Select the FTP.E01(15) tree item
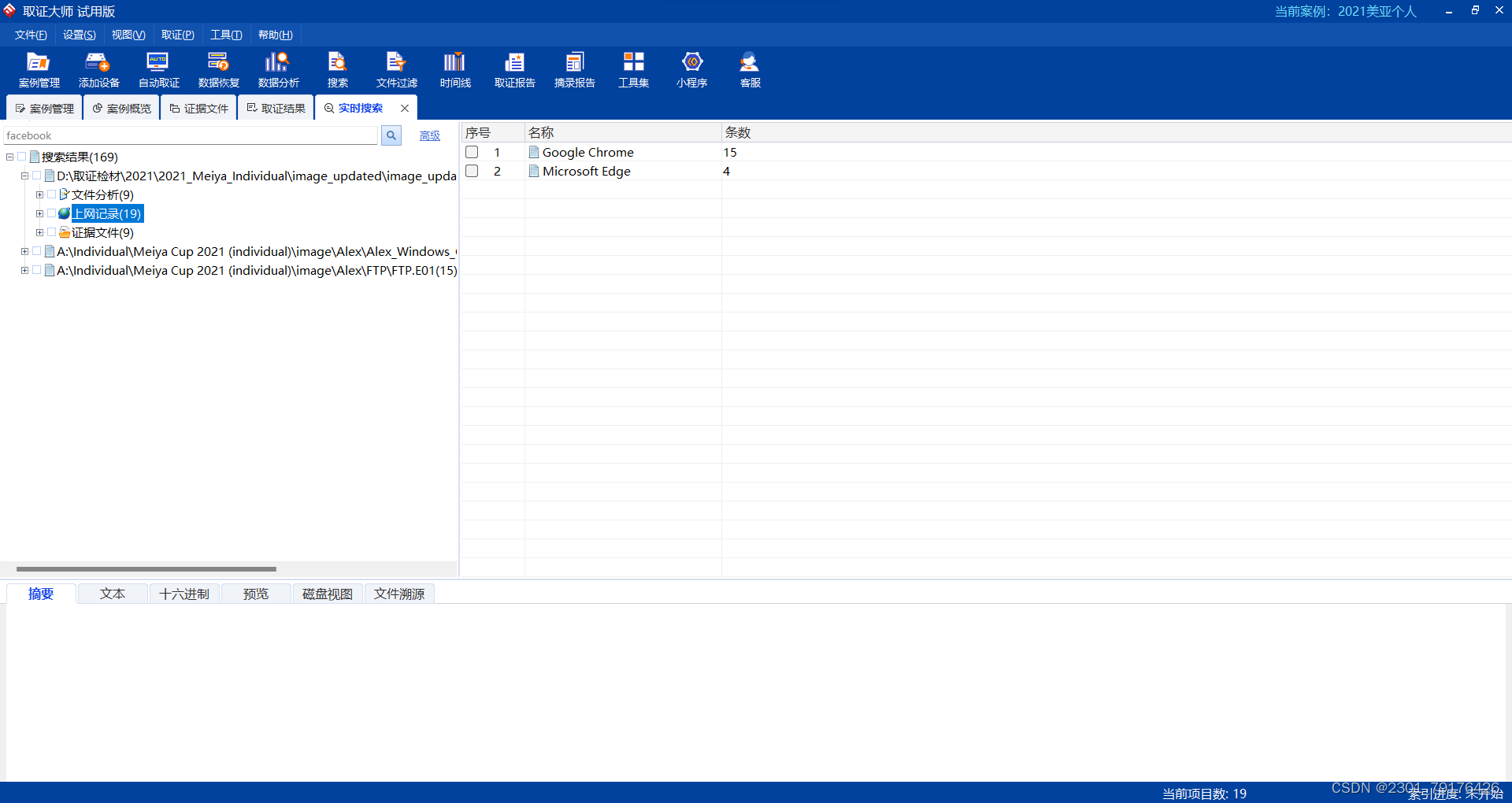This screenshot has width=1512, height=803. (257, 270)
